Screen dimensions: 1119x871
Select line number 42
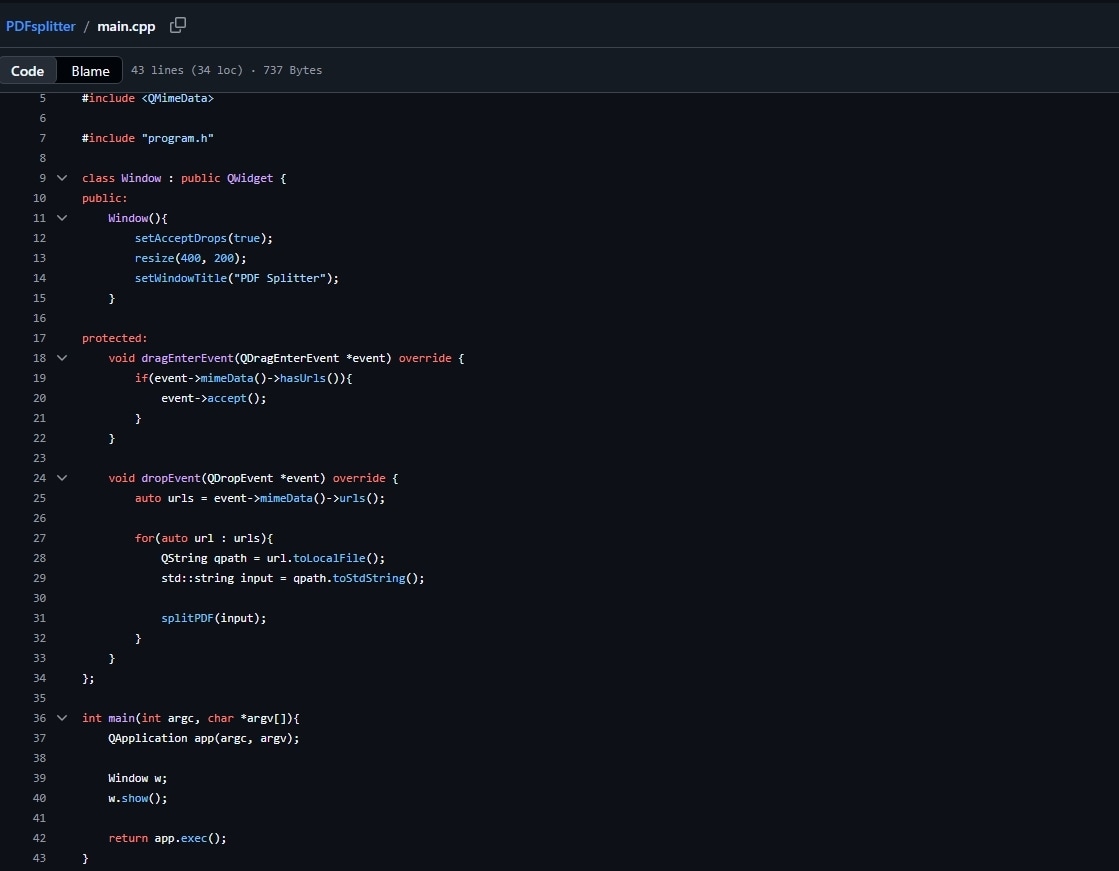[x=39, y=837]
